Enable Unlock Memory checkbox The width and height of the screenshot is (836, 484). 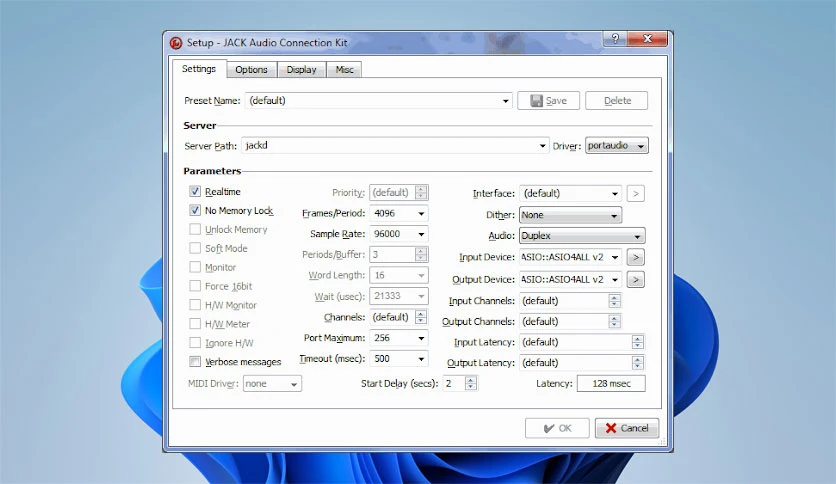(195, 229)
